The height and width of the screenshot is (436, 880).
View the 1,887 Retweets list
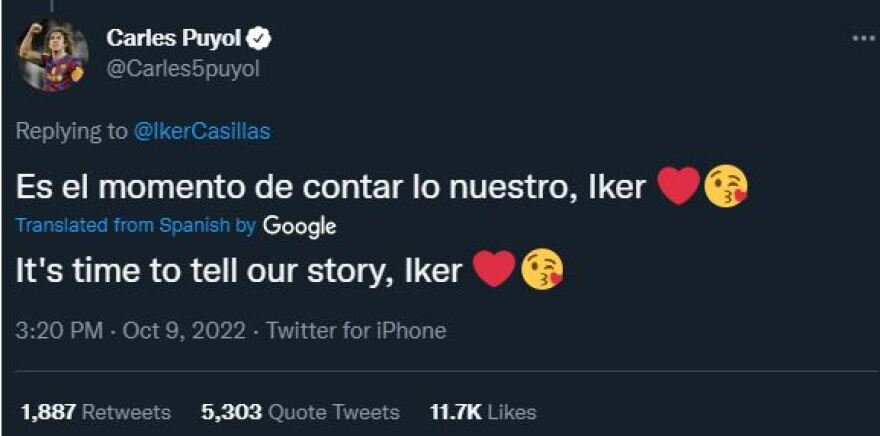[96, 411]
